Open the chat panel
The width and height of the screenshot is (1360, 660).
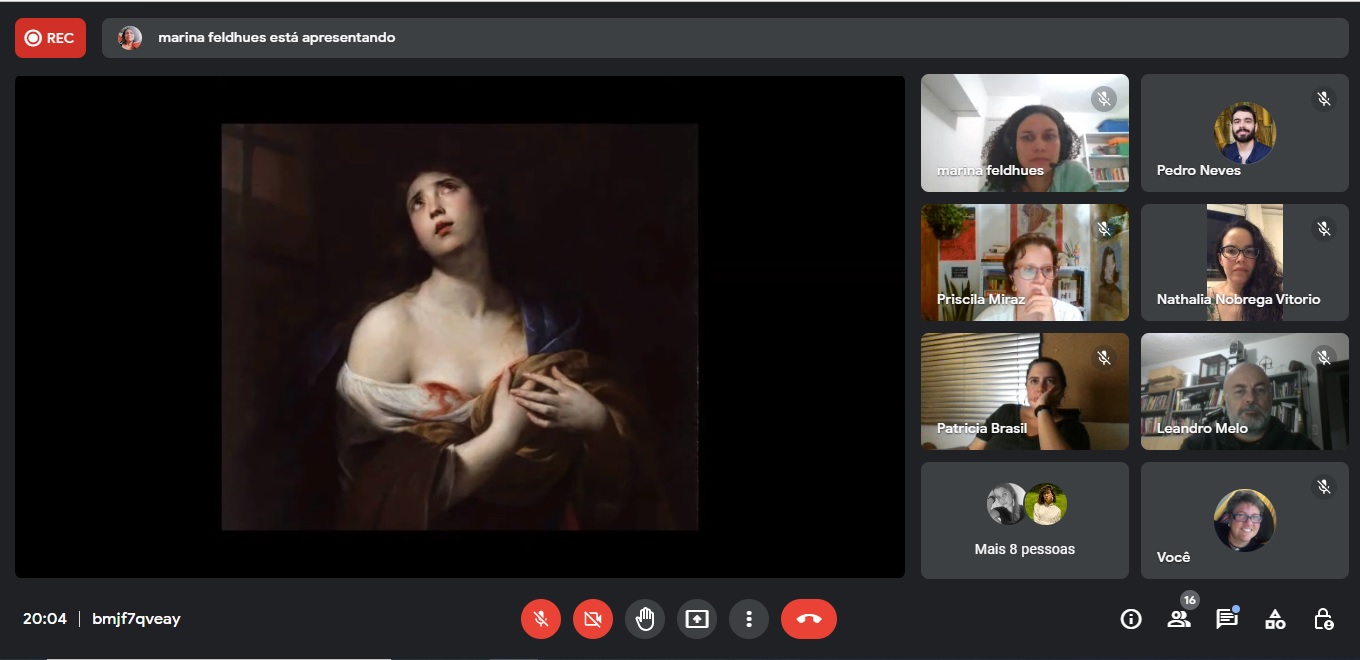coord(1227,618)
